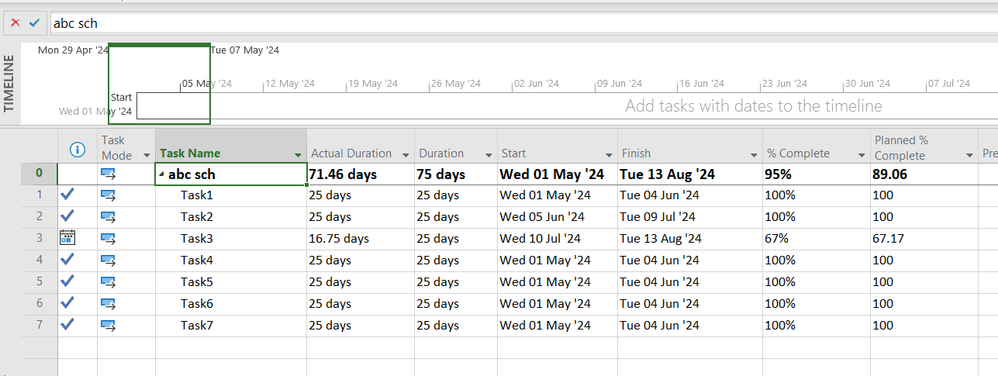
Task: Click the '02 Jun '24' timeline date marker
Action: click(536, 83)
